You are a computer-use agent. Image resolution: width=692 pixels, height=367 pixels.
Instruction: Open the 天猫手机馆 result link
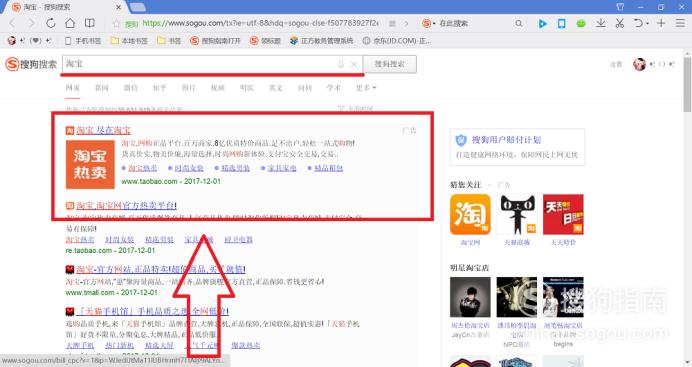tap(152, 311)
